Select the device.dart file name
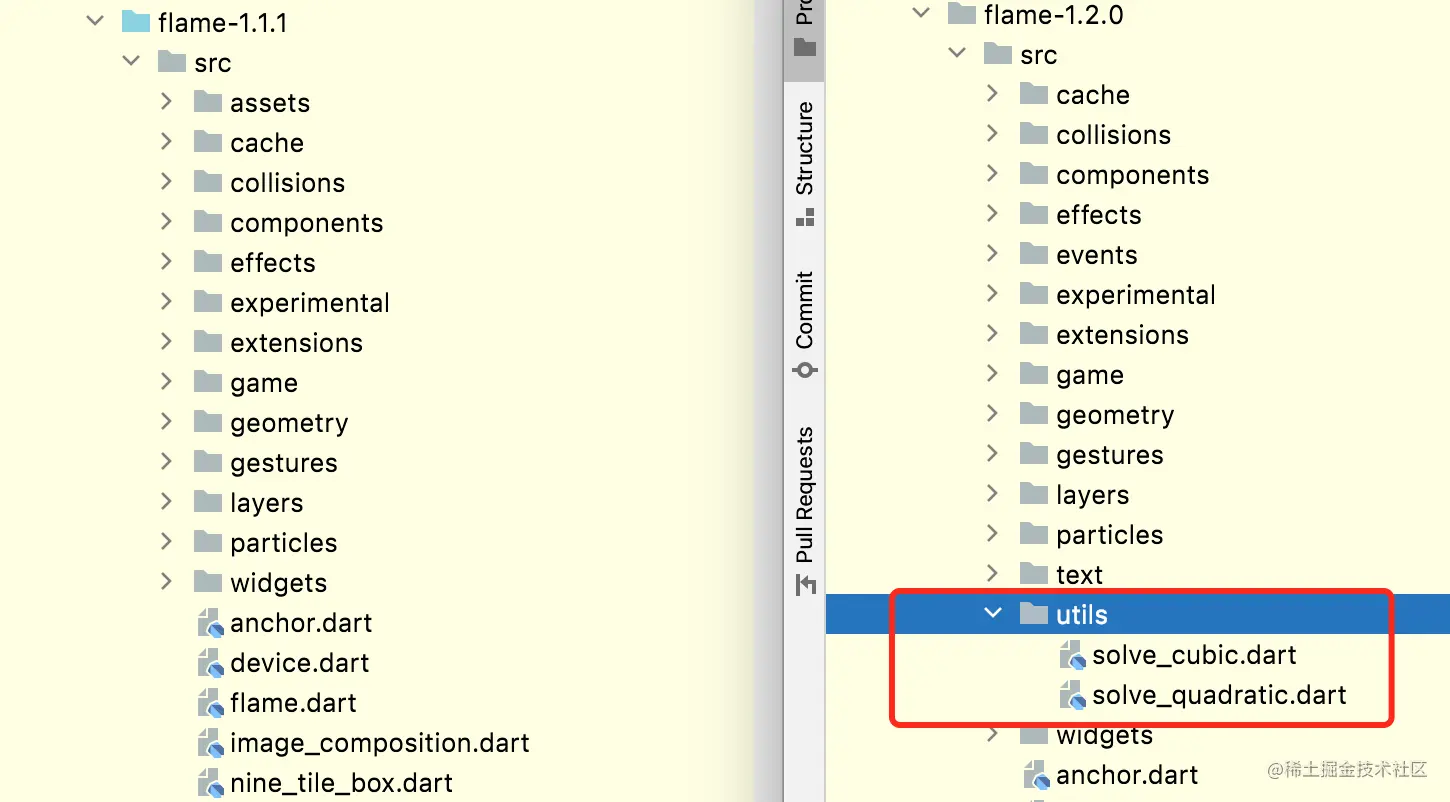The width and height of the screenshot is (1450, 802). [300, 663]
